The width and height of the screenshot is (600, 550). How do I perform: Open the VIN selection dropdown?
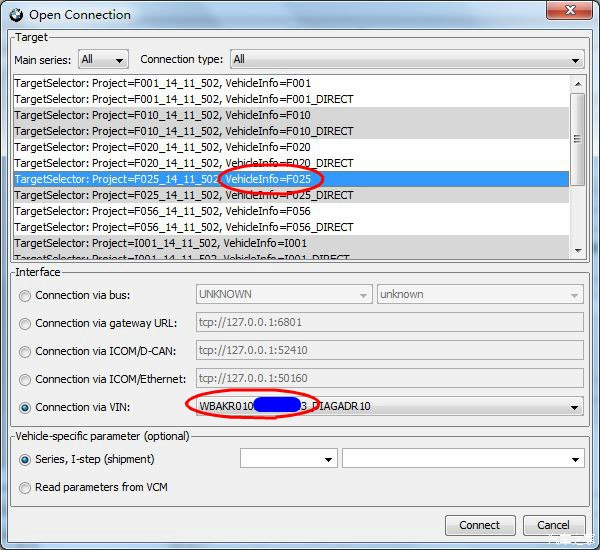point(574,407)
